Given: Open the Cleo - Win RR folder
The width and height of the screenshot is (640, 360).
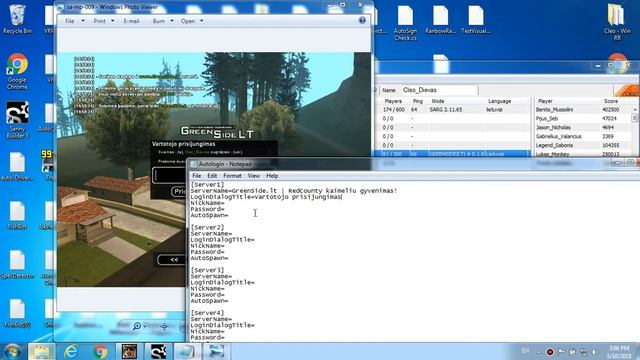Looking at the screenshot, I should 617,22.
